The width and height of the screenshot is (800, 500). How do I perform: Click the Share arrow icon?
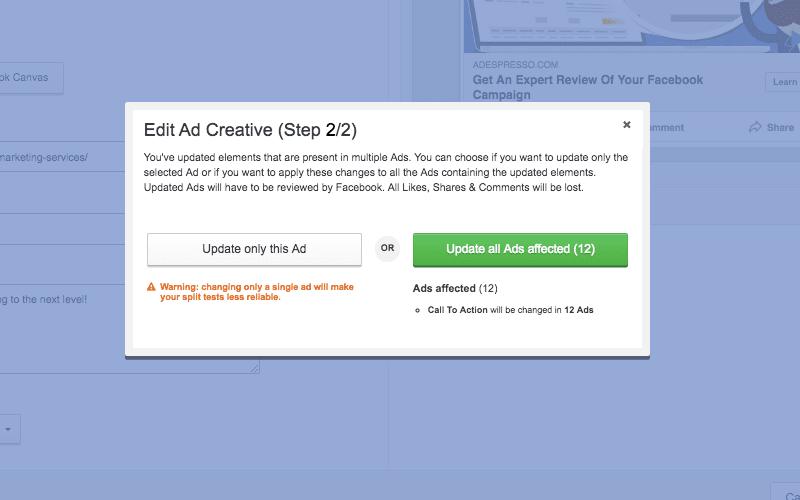[x=755, y=127]
